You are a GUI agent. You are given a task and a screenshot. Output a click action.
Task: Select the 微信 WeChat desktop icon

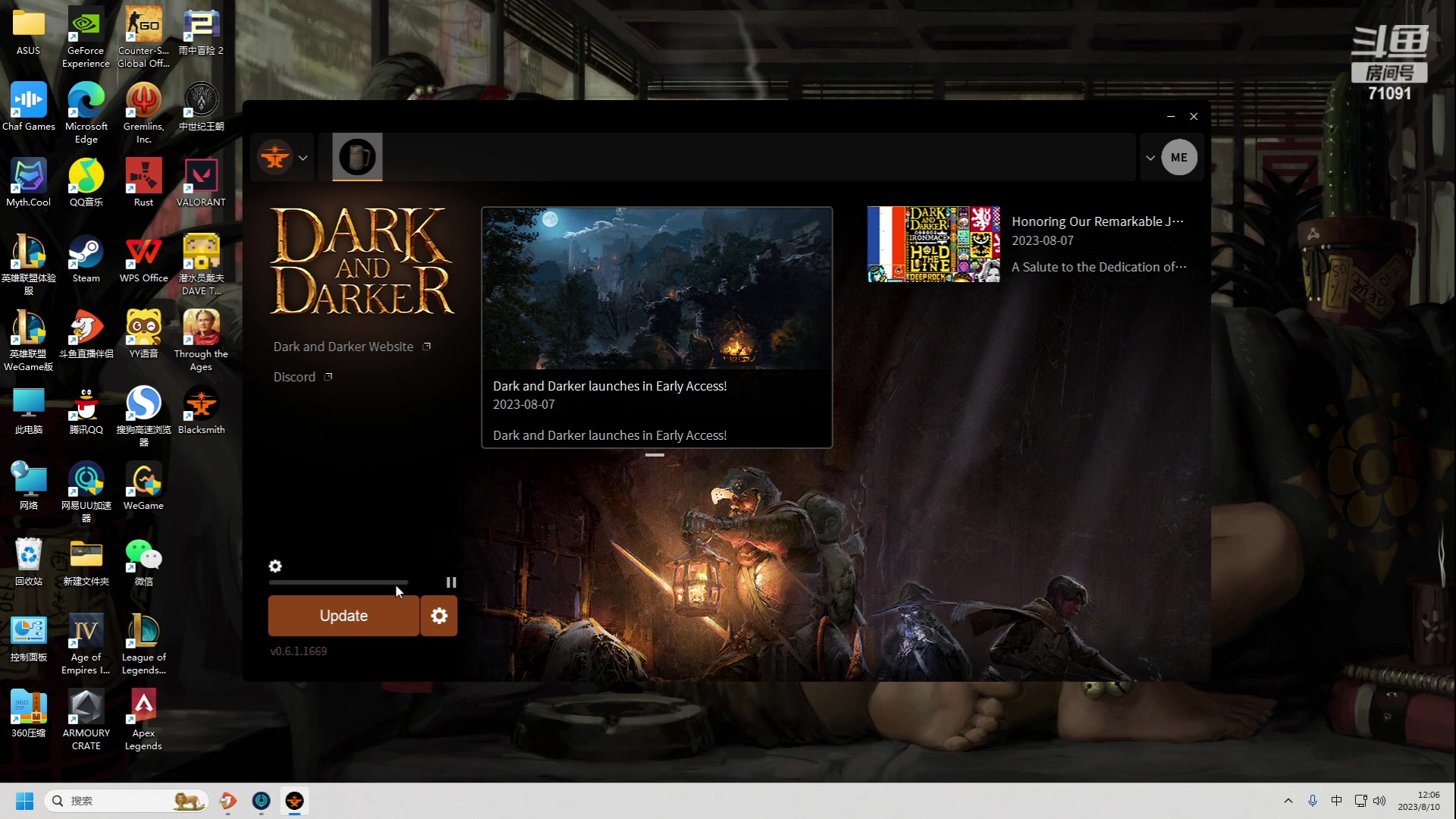143,562
